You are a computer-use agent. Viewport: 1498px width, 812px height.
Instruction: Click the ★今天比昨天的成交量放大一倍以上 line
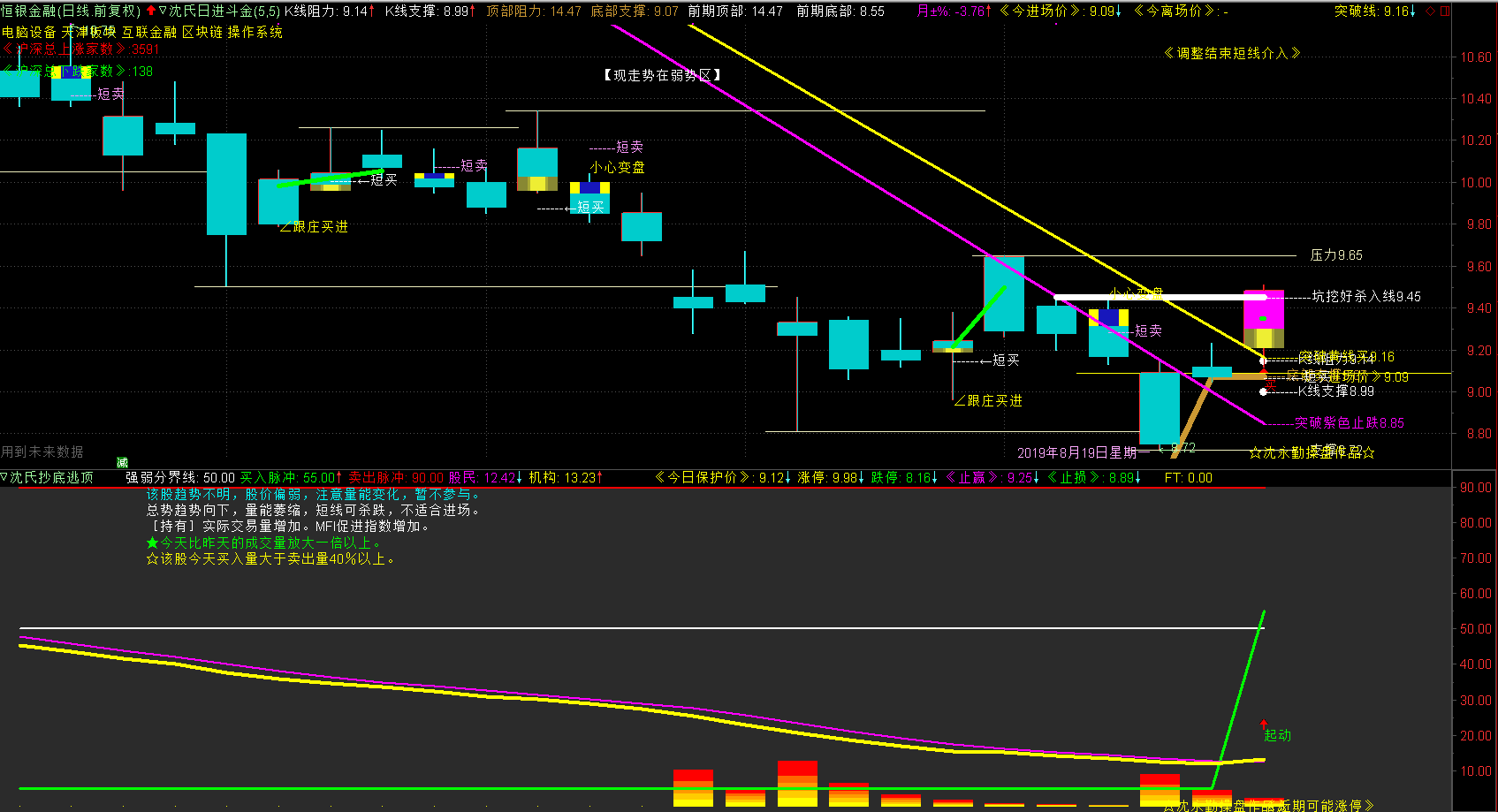tap(263, 543)
